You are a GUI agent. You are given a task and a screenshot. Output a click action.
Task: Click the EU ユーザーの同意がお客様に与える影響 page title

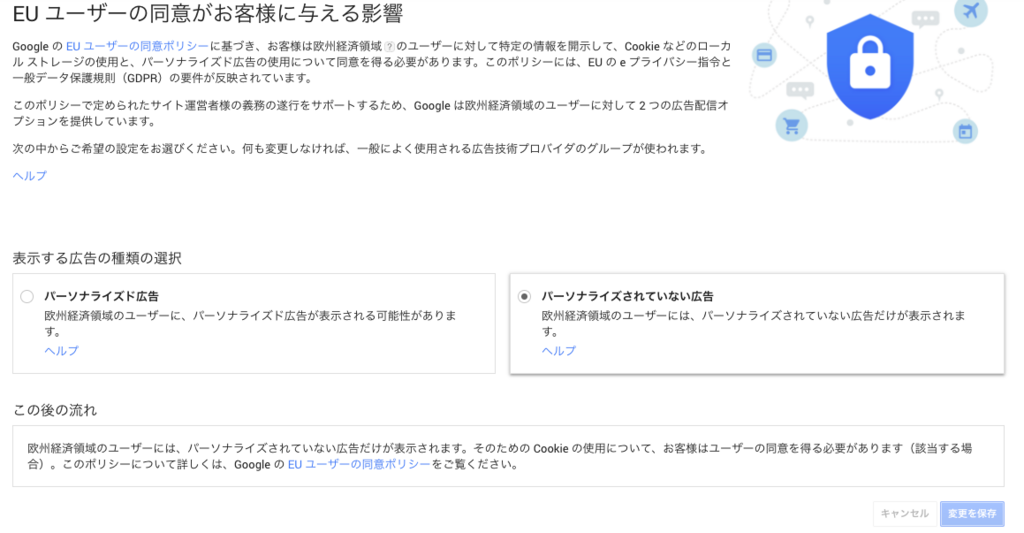208,13
